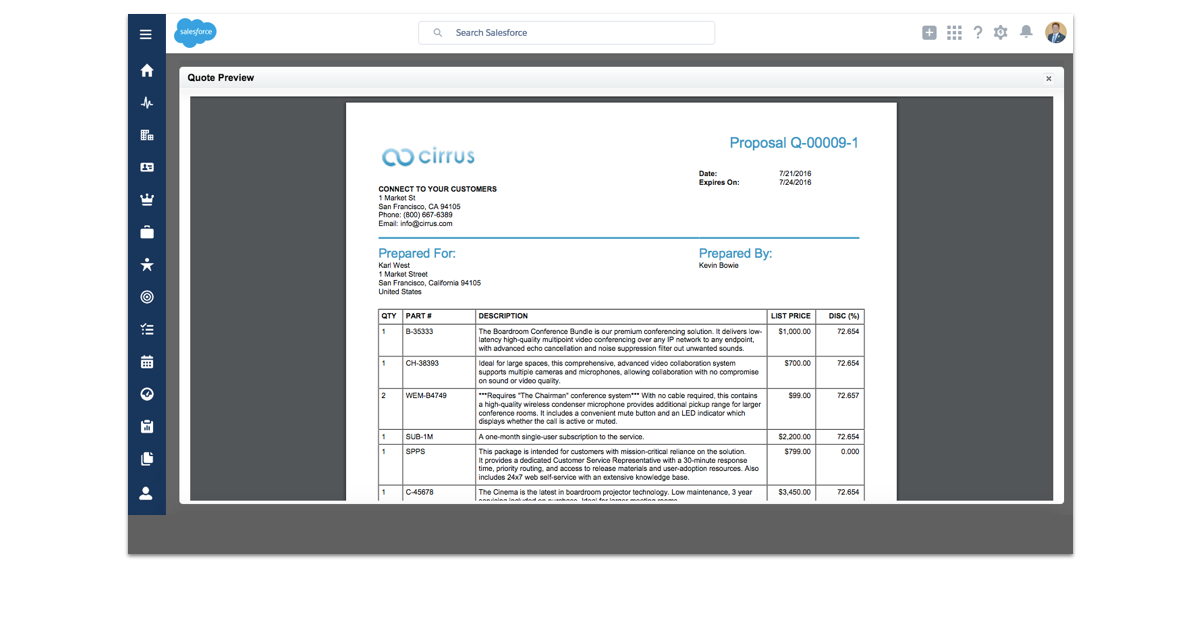Image resolution: width=1200 pixels, height=640 pixels.
Task: Close the Quote Preview dialog
Action: point(1049,78)
